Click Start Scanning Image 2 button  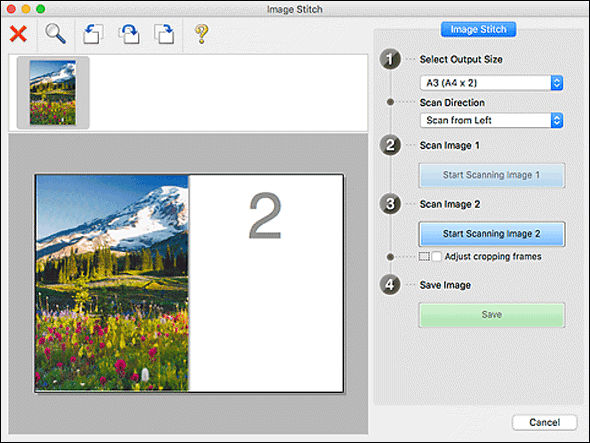click(491, 234)
